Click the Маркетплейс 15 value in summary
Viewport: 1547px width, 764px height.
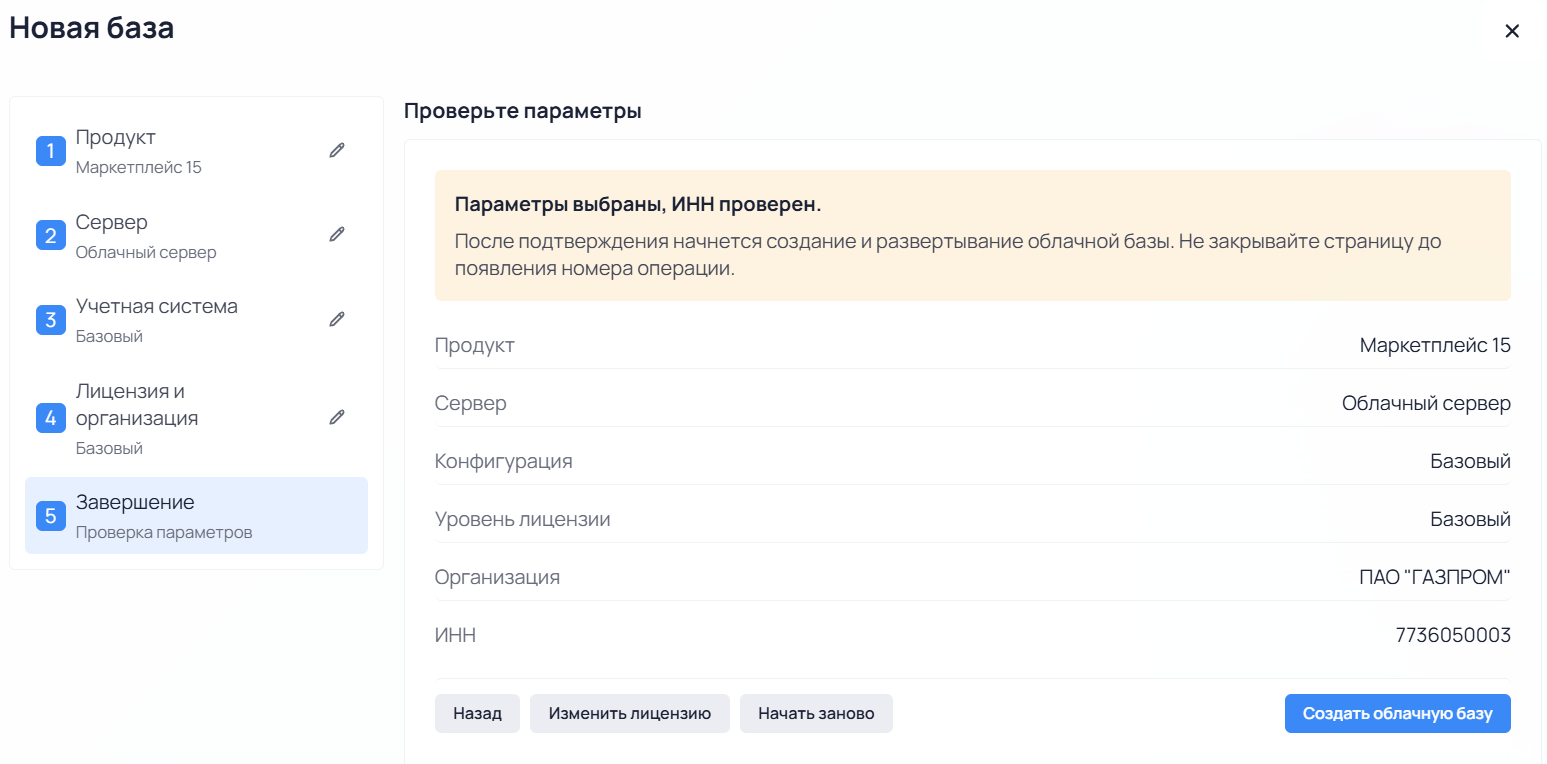(x=1435, y=346)
